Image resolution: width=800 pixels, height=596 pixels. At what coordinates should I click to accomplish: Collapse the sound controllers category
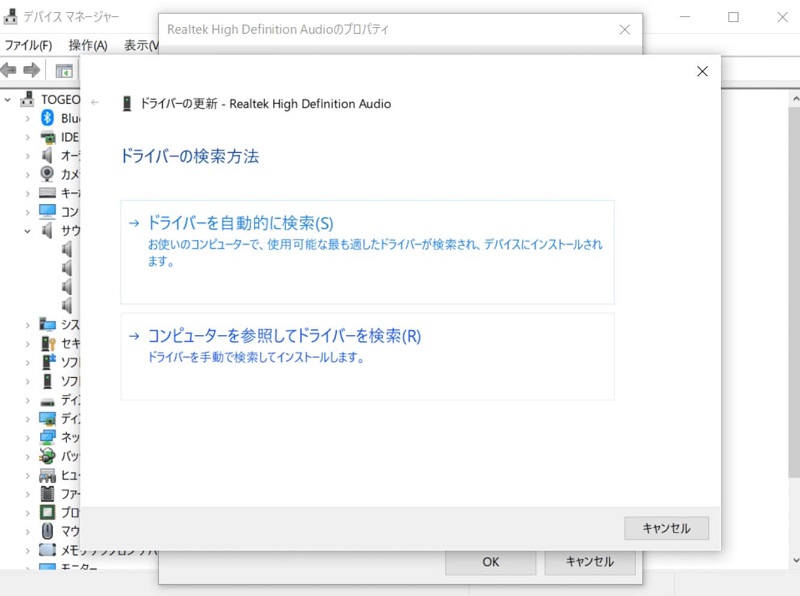28,231
